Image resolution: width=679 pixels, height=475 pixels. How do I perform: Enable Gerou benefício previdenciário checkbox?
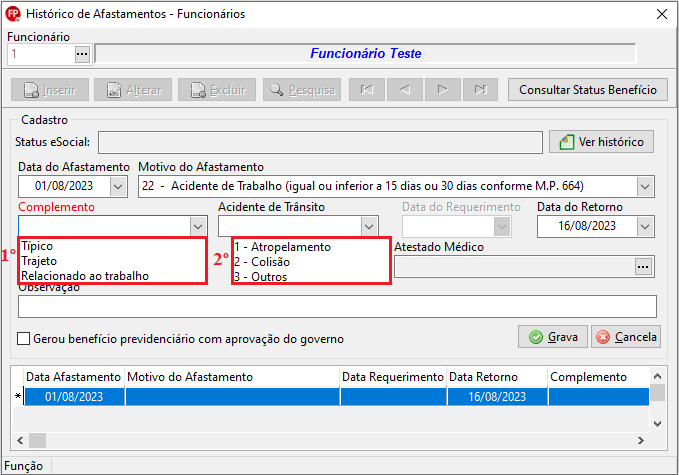click(x=24, y=339)
